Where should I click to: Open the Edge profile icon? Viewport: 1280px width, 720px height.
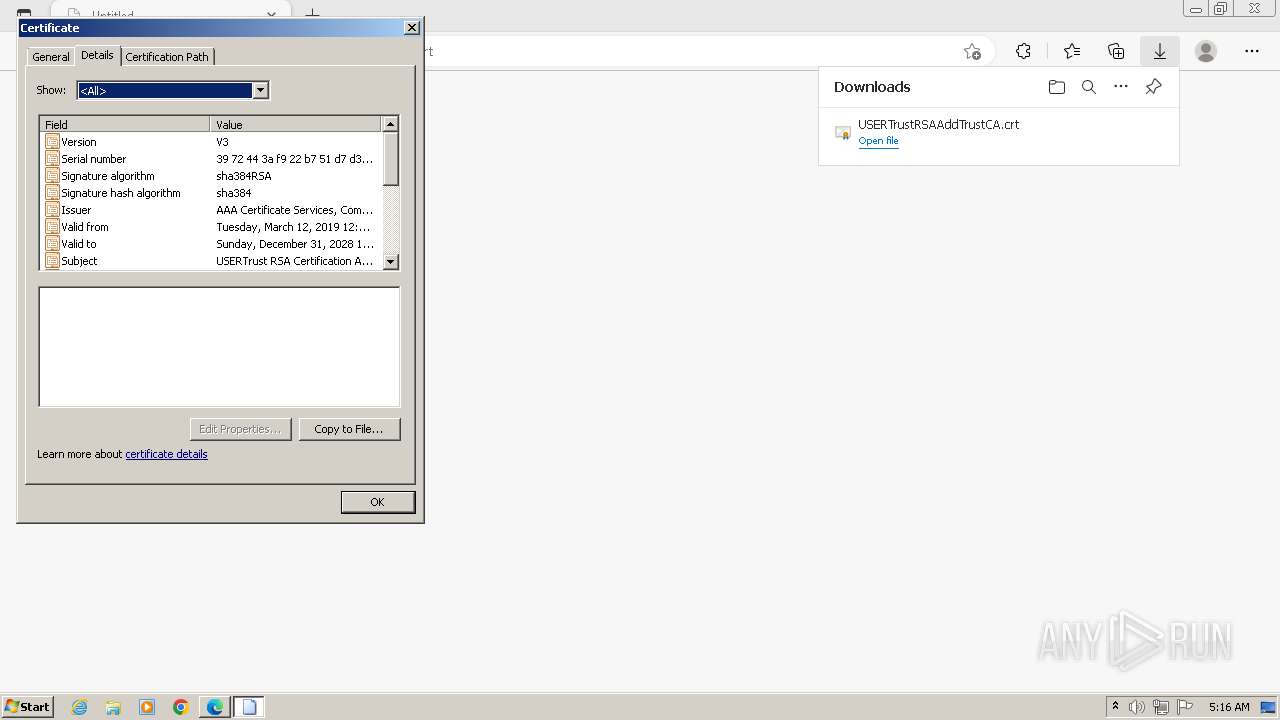click(1206, 51)
